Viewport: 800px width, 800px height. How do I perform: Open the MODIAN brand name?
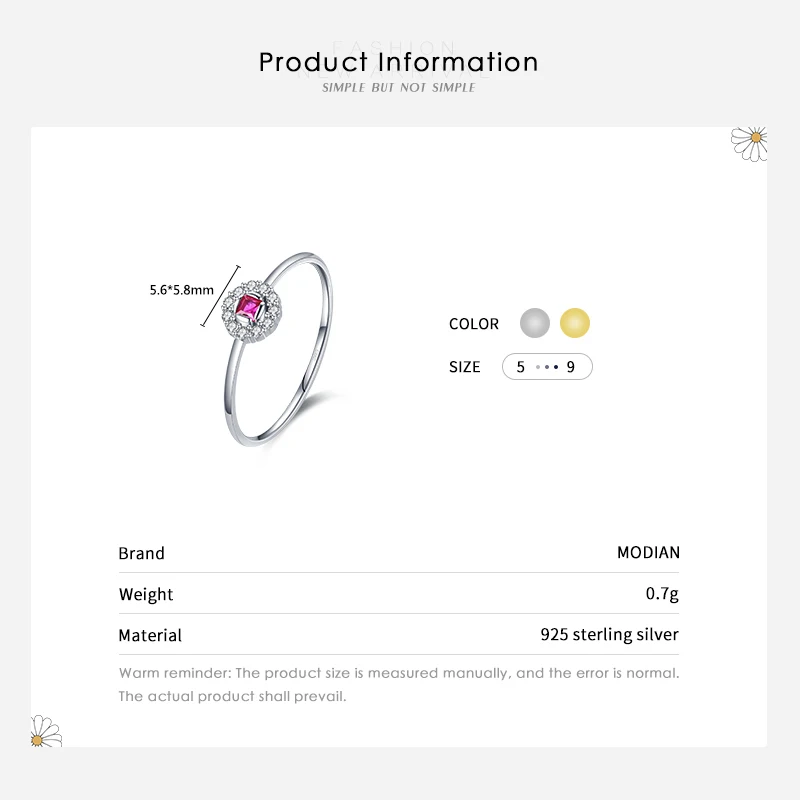648,552
